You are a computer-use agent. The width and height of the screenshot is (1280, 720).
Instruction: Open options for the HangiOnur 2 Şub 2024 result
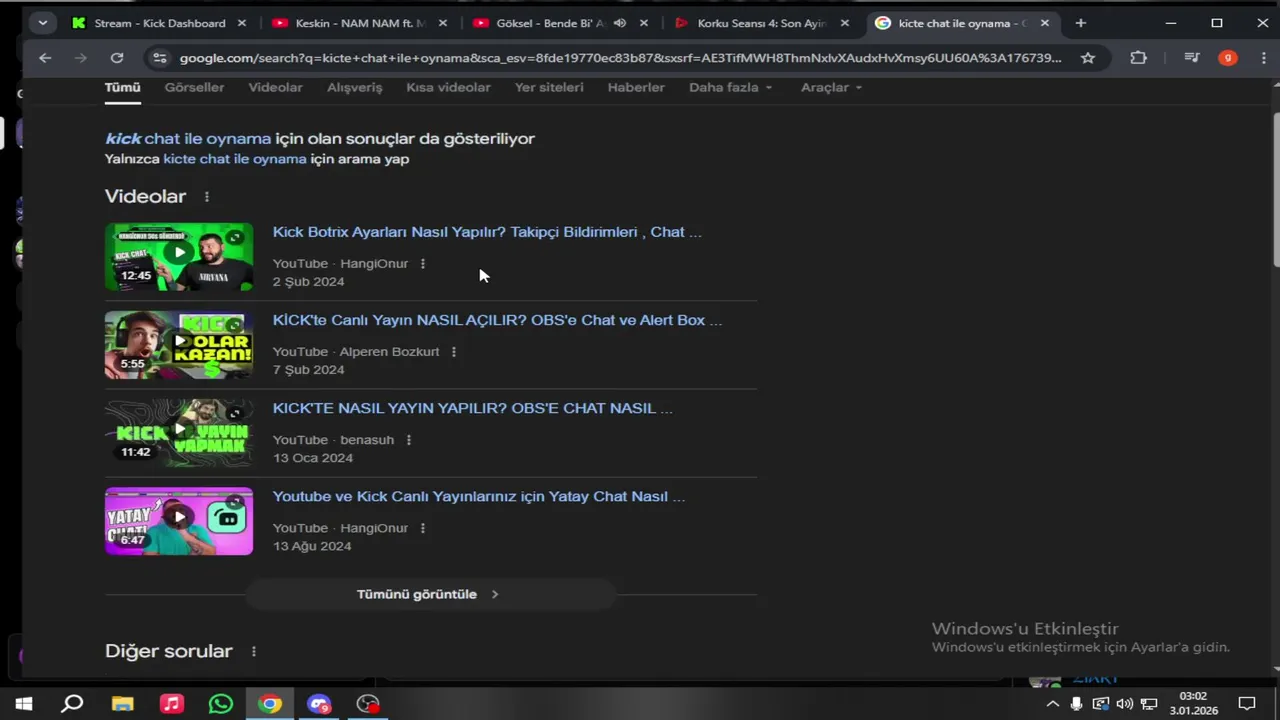[x=423, y=264]
